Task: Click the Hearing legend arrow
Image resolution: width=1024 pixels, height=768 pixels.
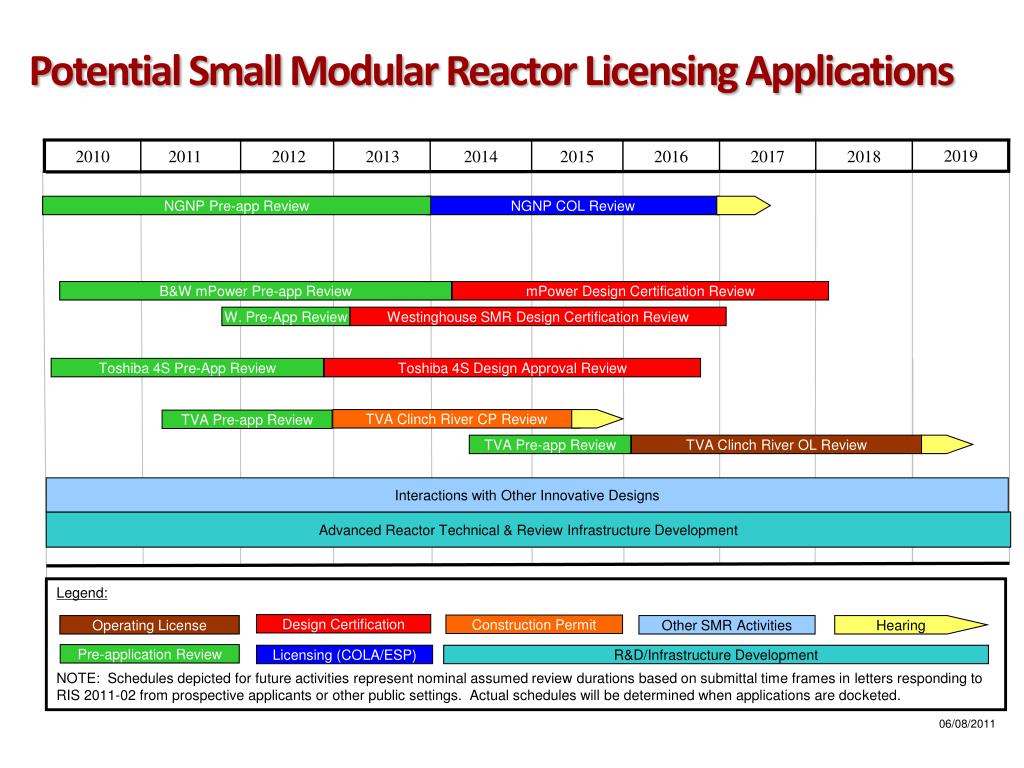Action: click(911, 625)
